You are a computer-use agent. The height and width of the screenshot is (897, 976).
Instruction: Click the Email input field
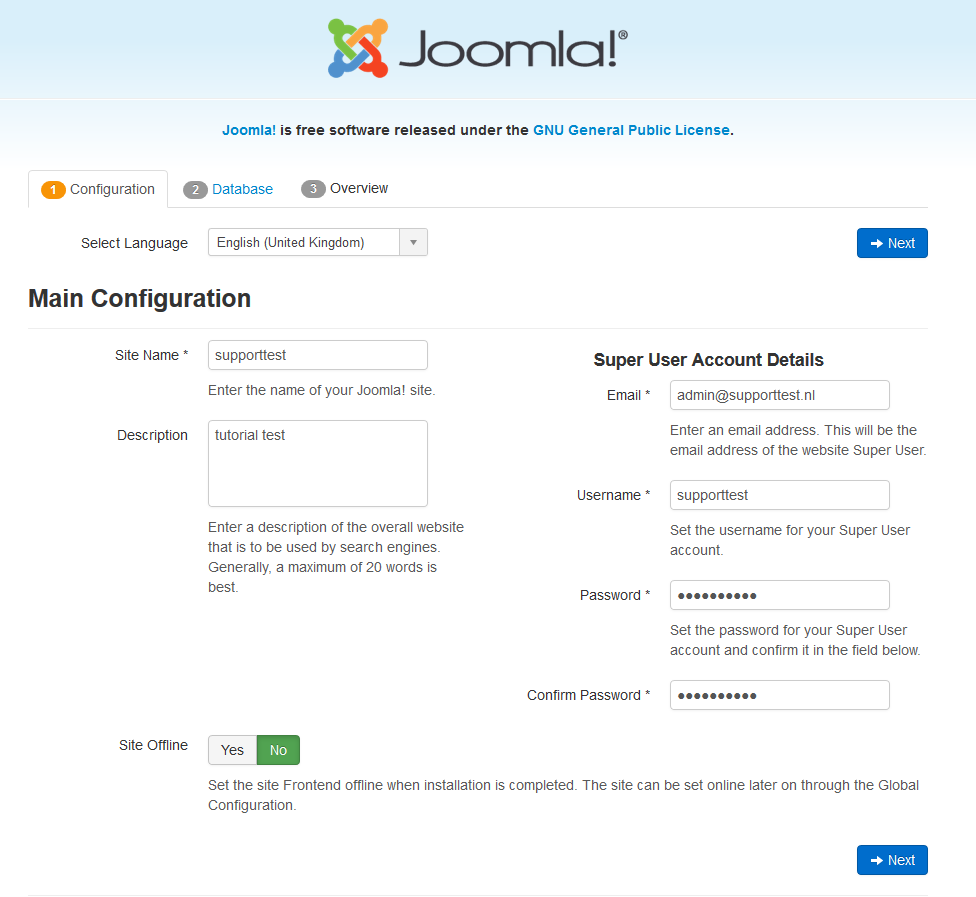[x=779, y=395]
